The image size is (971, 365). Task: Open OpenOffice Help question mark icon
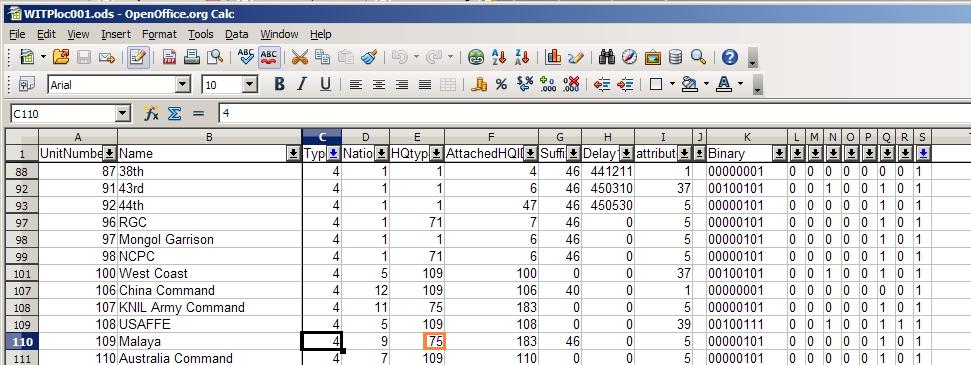(729, 58)
